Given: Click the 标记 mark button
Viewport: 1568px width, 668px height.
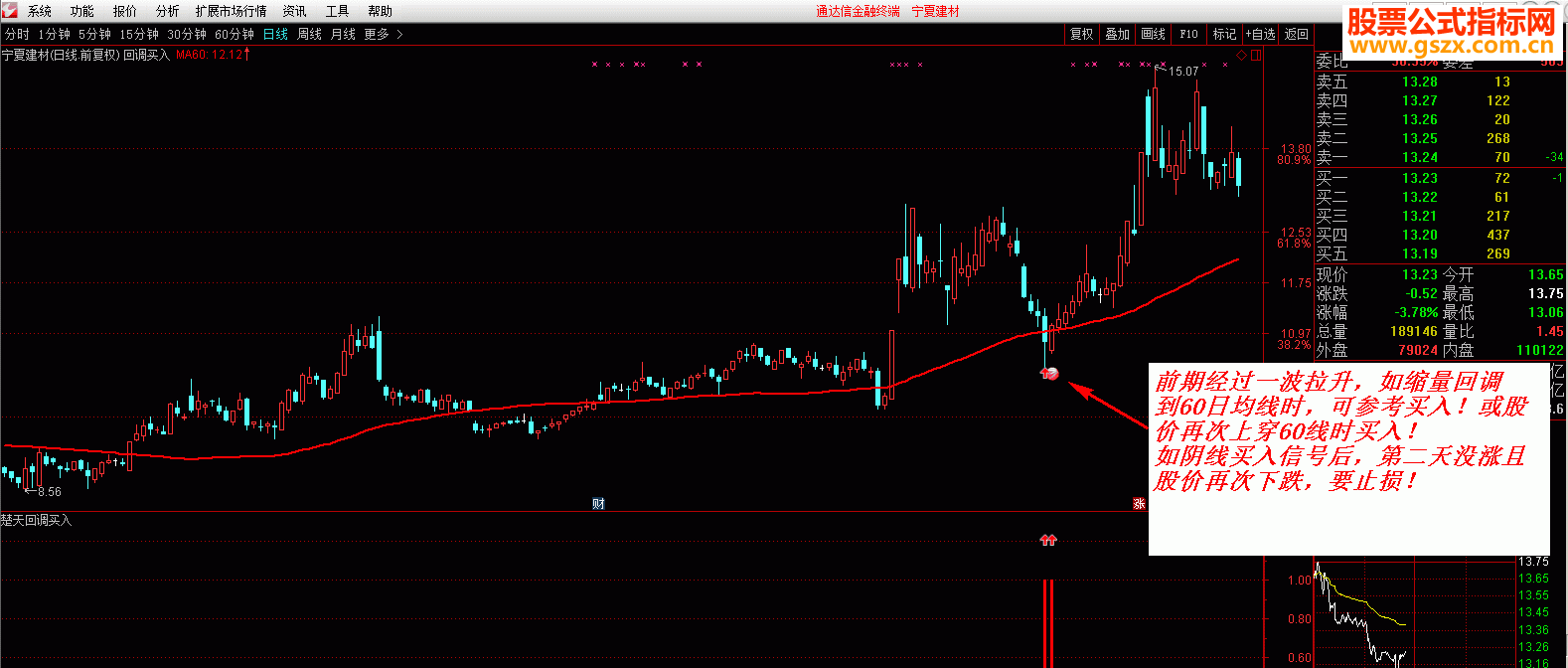Looking at the screenshot, I should point(1224,34).
